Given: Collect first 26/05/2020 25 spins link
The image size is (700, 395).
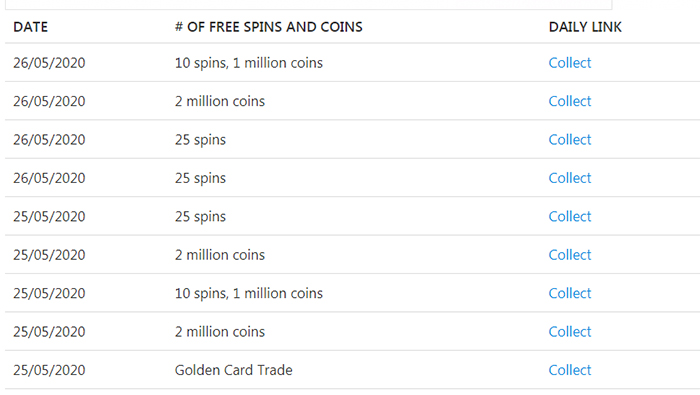Looking at the screenshot, I should pyautogui.click(x=570, y=140).
